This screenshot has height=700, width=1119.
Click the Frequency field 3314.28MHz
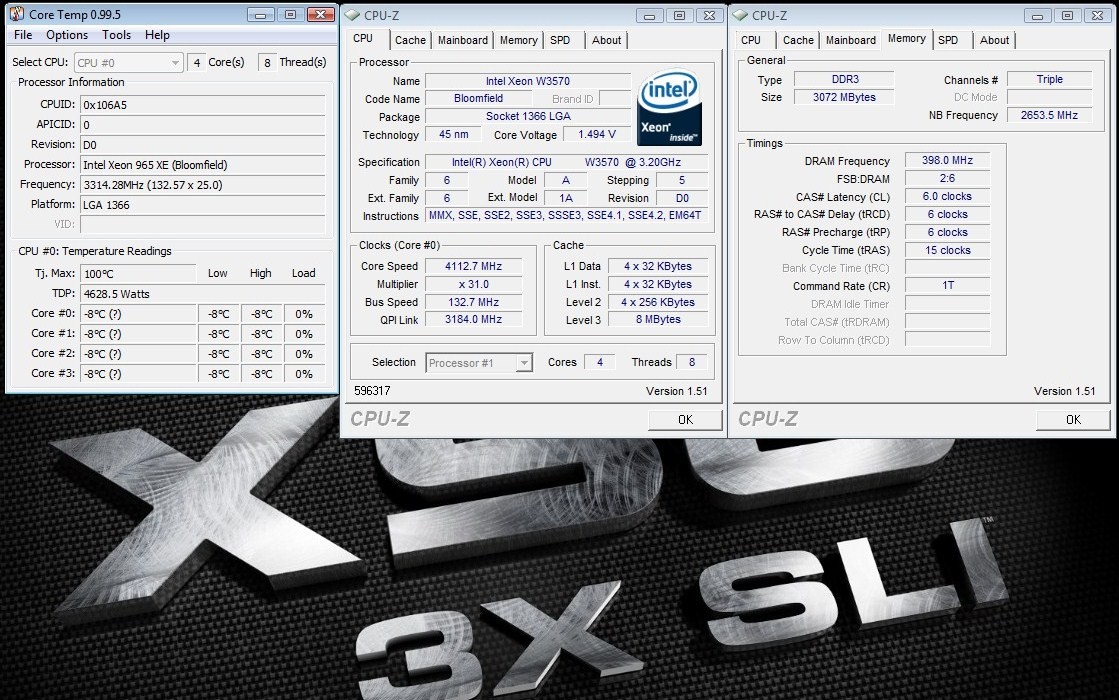(203, 185)
